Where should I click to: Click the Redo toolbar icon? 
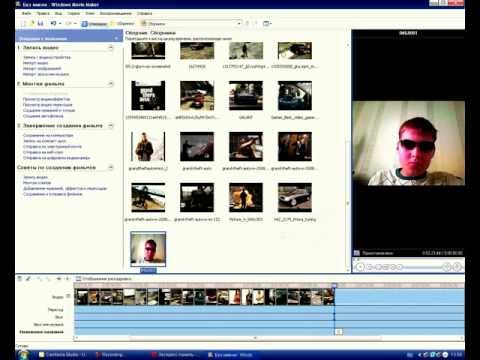click(x=68, y=23)
